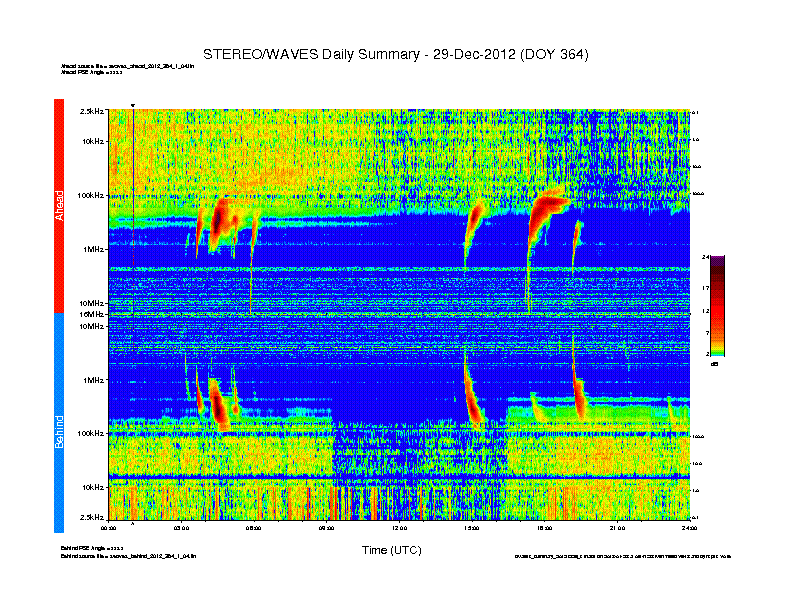Select the dB intensity color bar

point(717,306)
